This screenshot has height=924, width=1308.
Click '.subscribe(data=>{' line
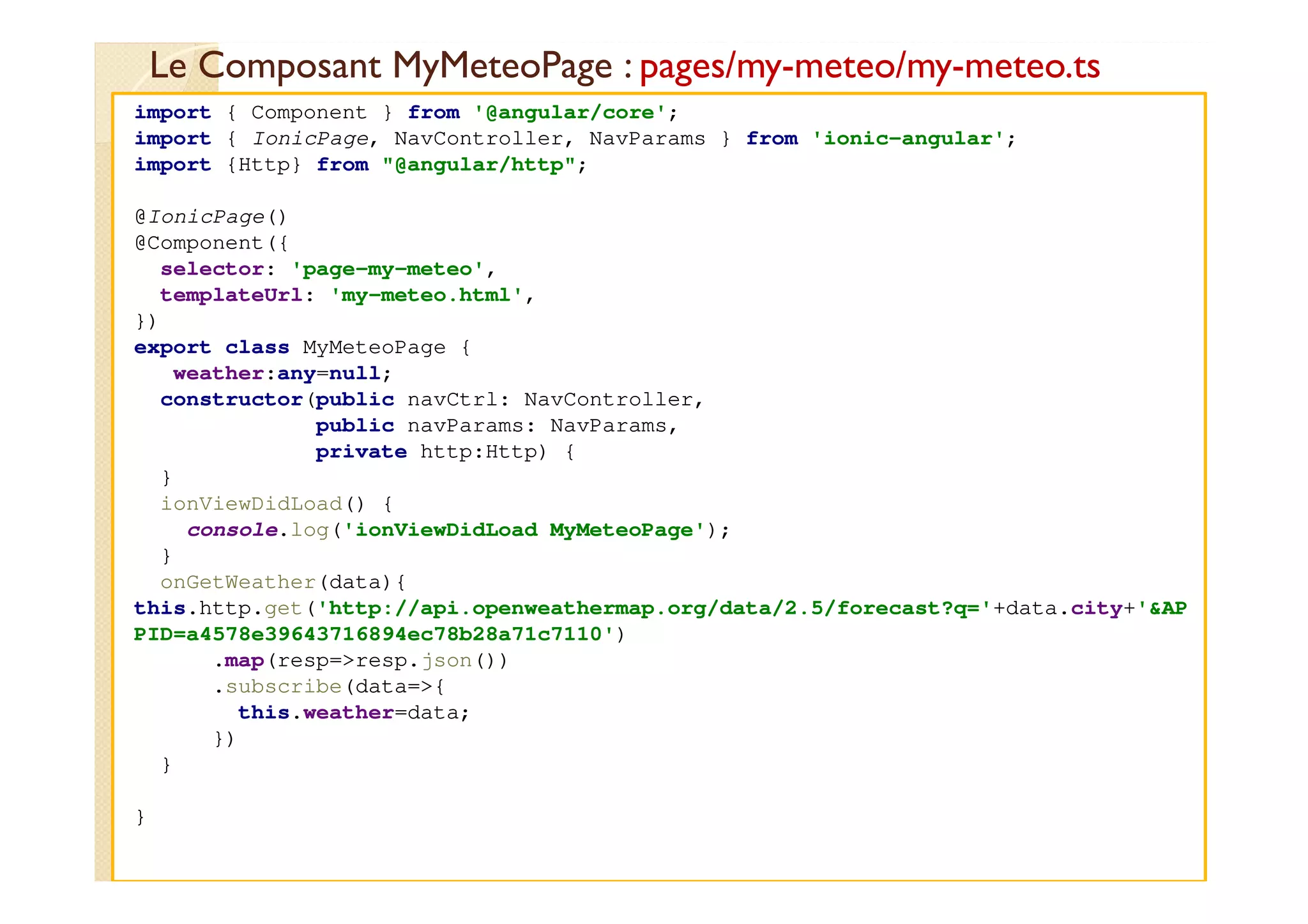coord(330,687)
